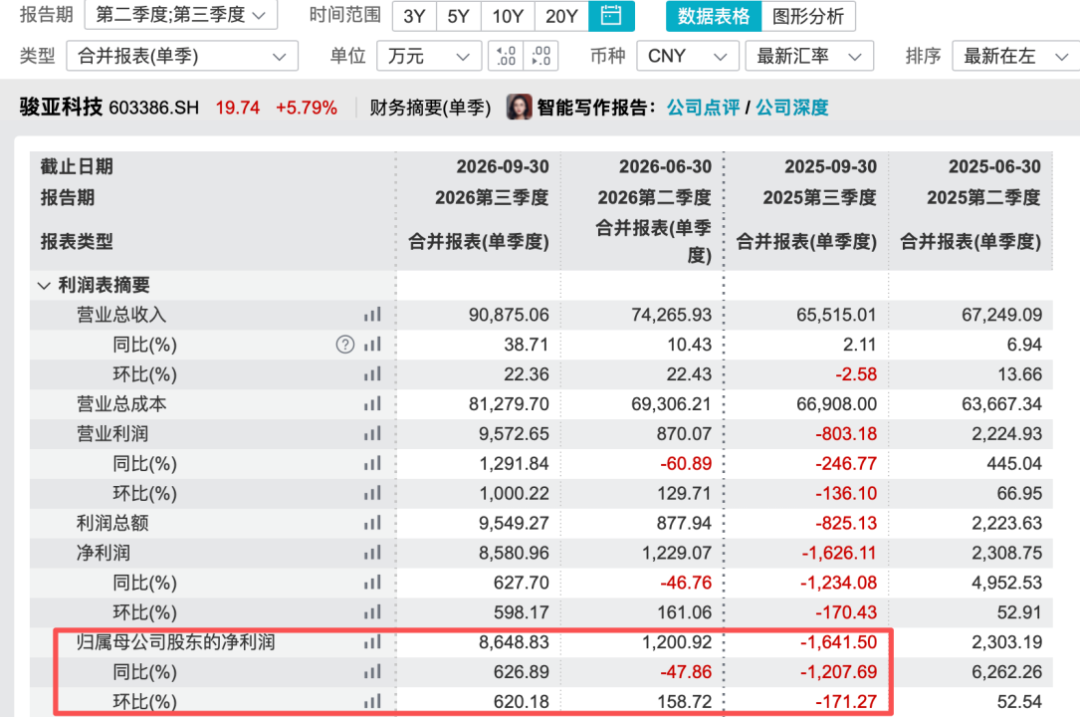
Task: Open 公司深度 report link
Action: (x=792, y=107)
